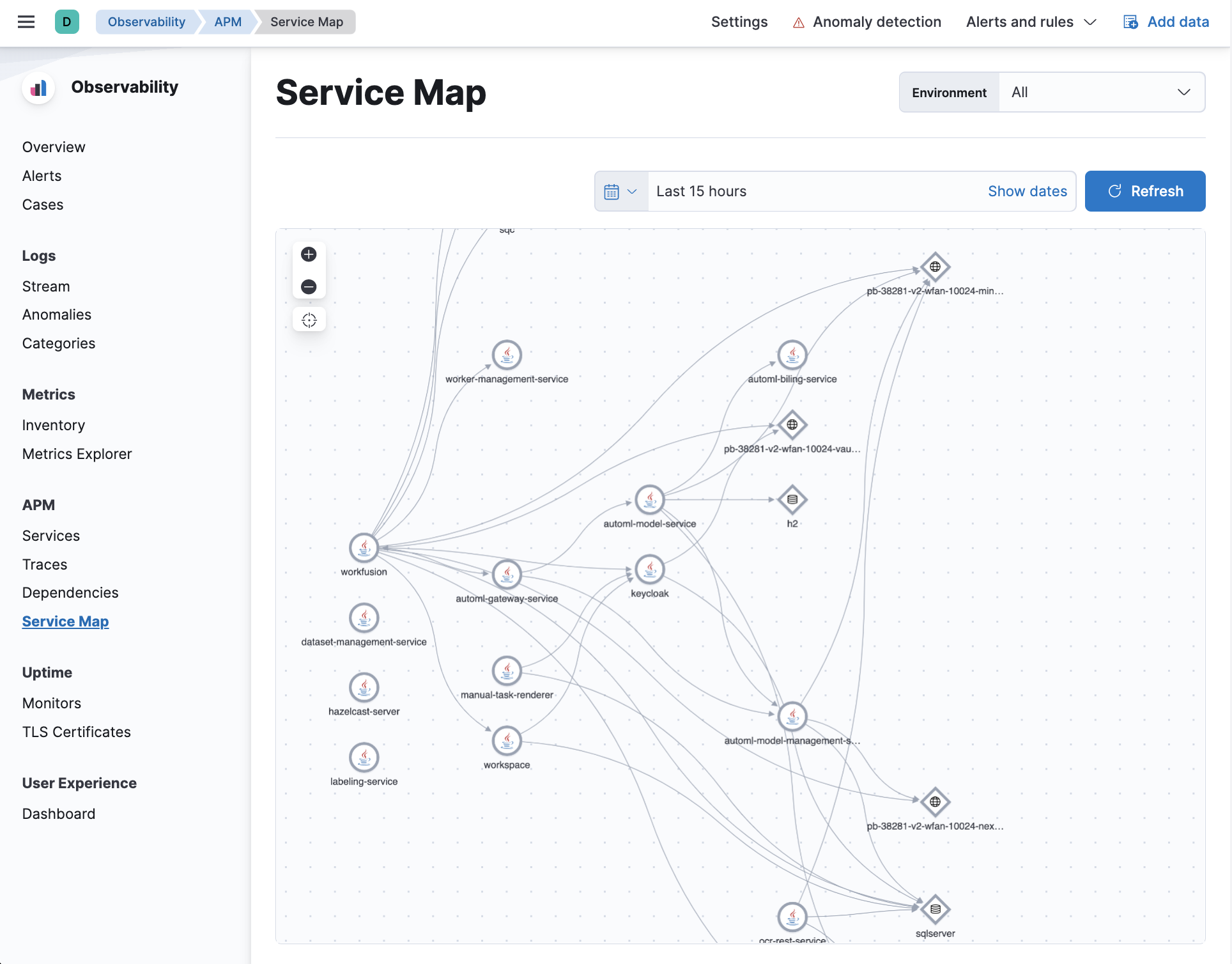The height and width of the screenshot is (964, 1232).
Task: Open the hamburger navigation menu
Action: coord(26,22)
